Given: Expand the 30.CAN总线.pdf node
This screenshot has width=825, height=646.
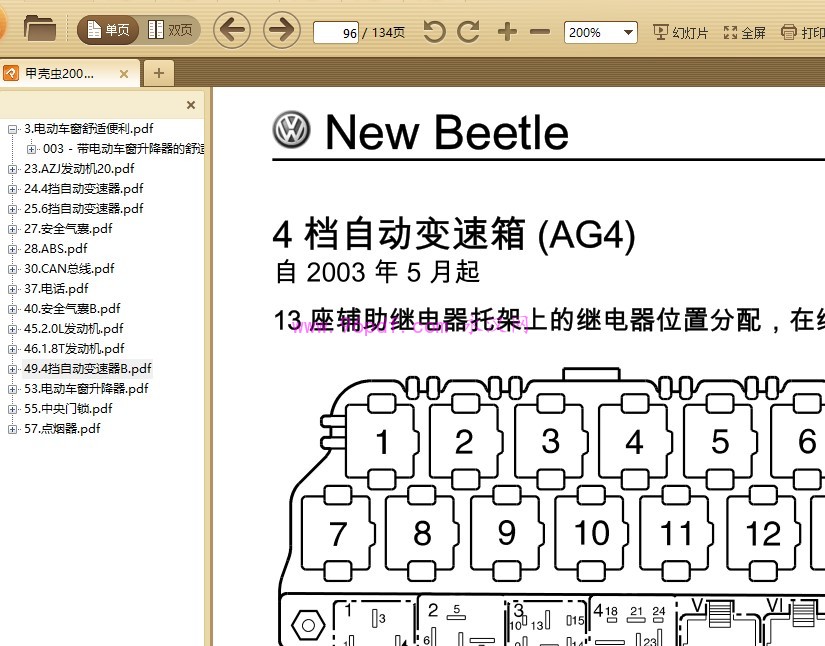Looking at the screenshot, I should 12,269.
